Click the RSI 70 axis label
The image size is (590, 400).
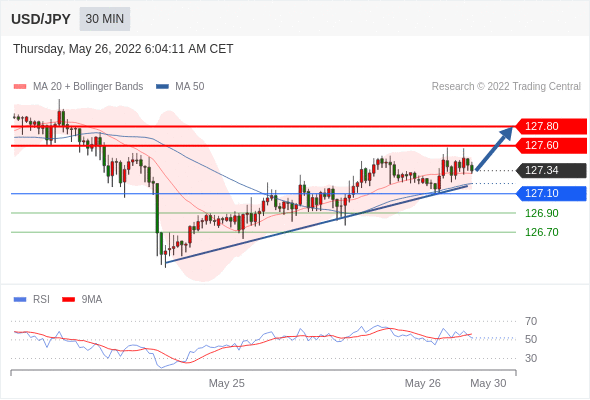click(x=531, y=321)
